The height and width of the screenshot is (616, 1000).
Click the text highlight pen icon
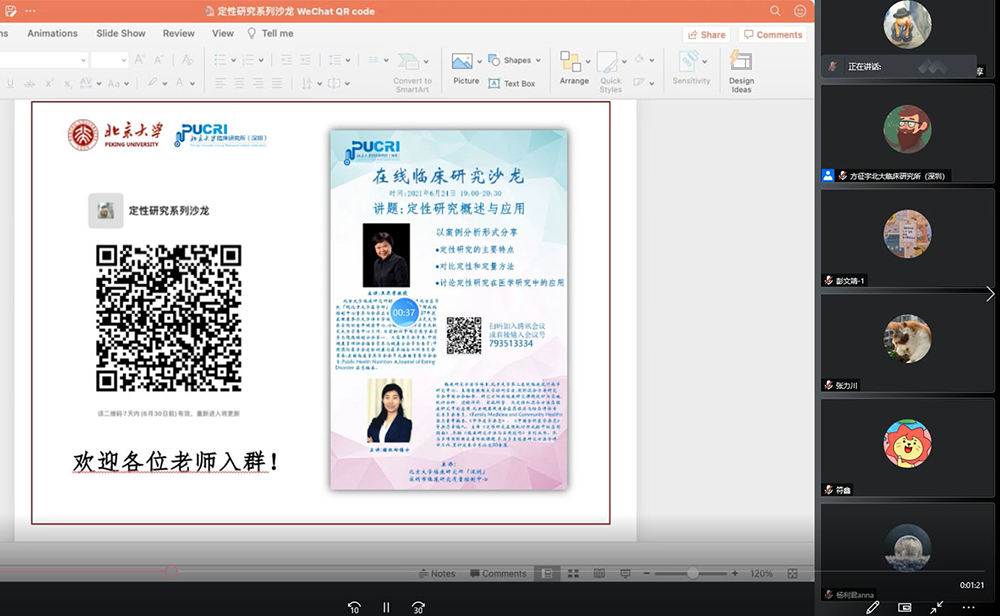152,82
